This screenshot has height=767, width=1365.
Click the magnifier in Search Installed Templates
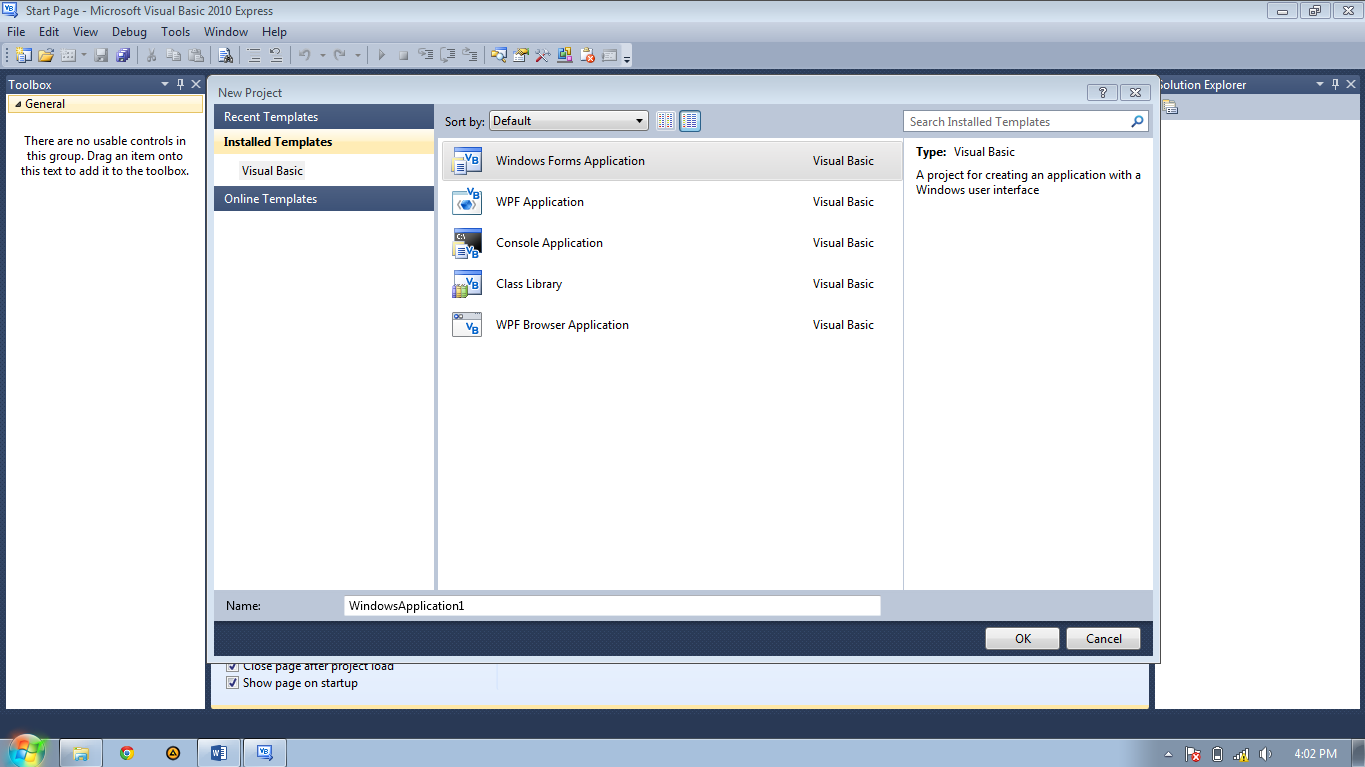1137,121
